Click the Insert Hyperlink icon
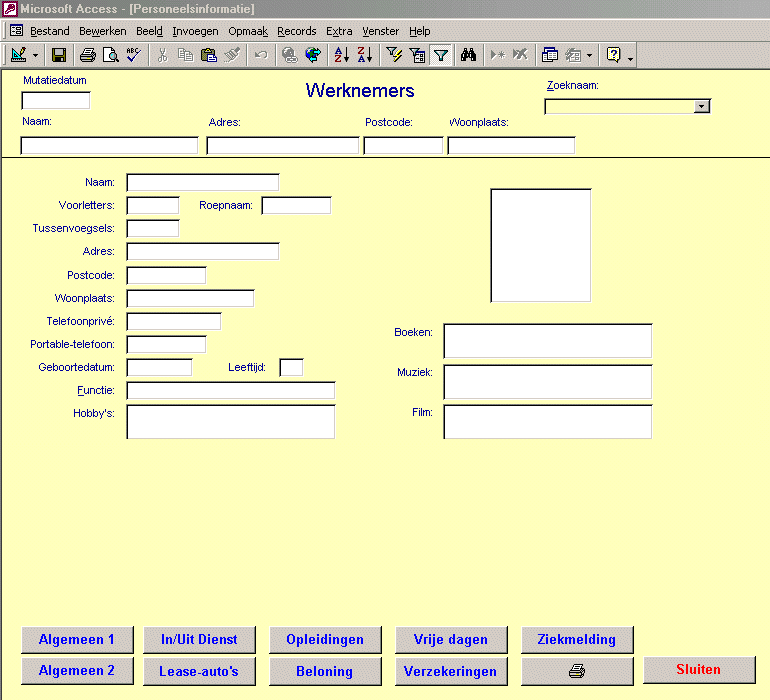The height and width of the screenshot is (700, 770). point(290,55)
